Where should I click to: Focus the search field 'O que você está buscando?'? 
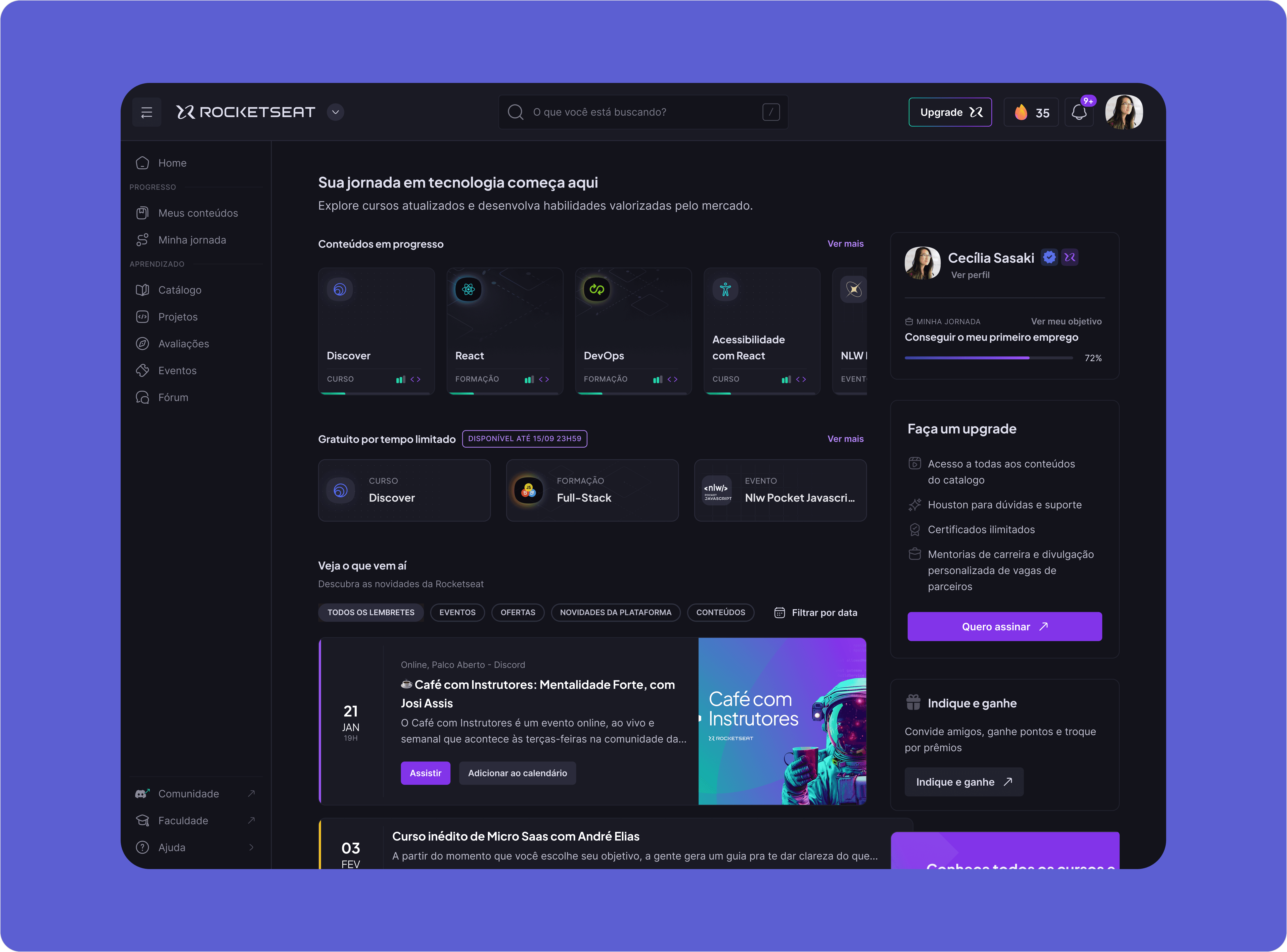click(x=643, y=112)
